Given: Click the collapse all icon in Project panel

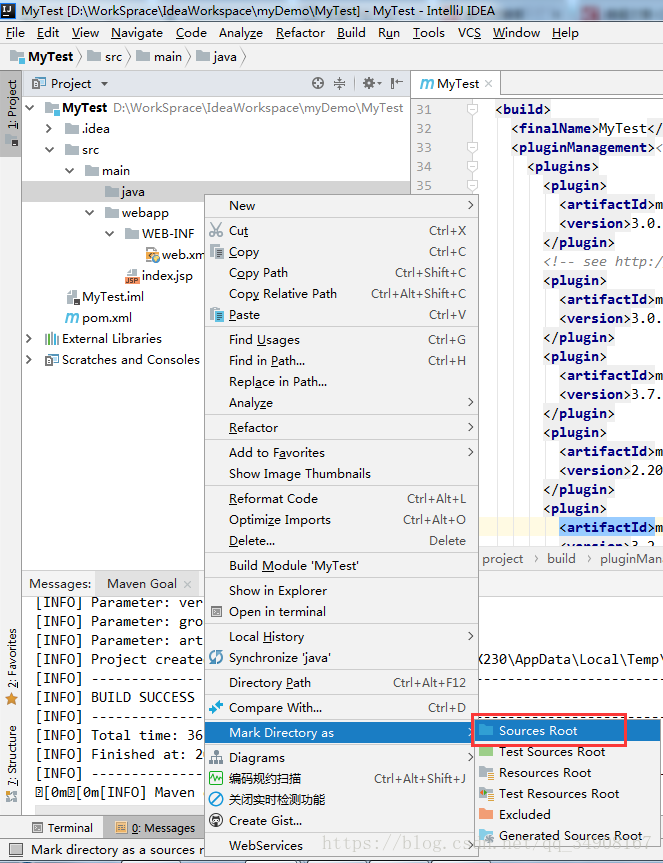Looking at the screenshot, I should 339,83.
